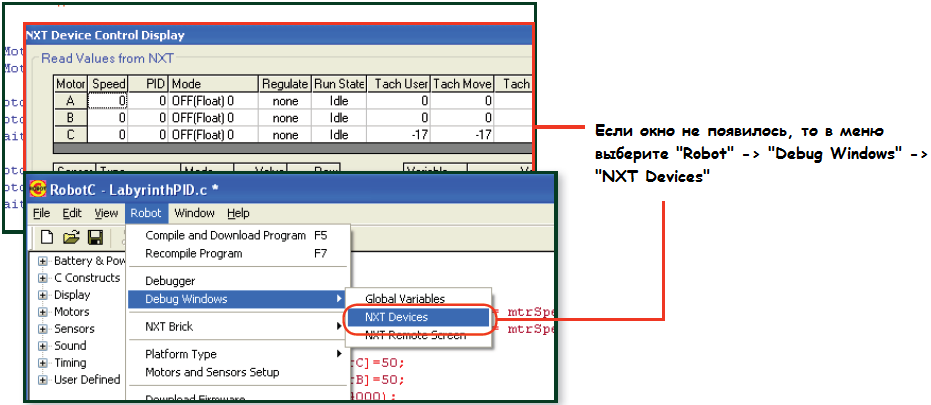Click the Regulate none cell of motor B
Viewport: 931px width, 405px height.
[286, 118]
